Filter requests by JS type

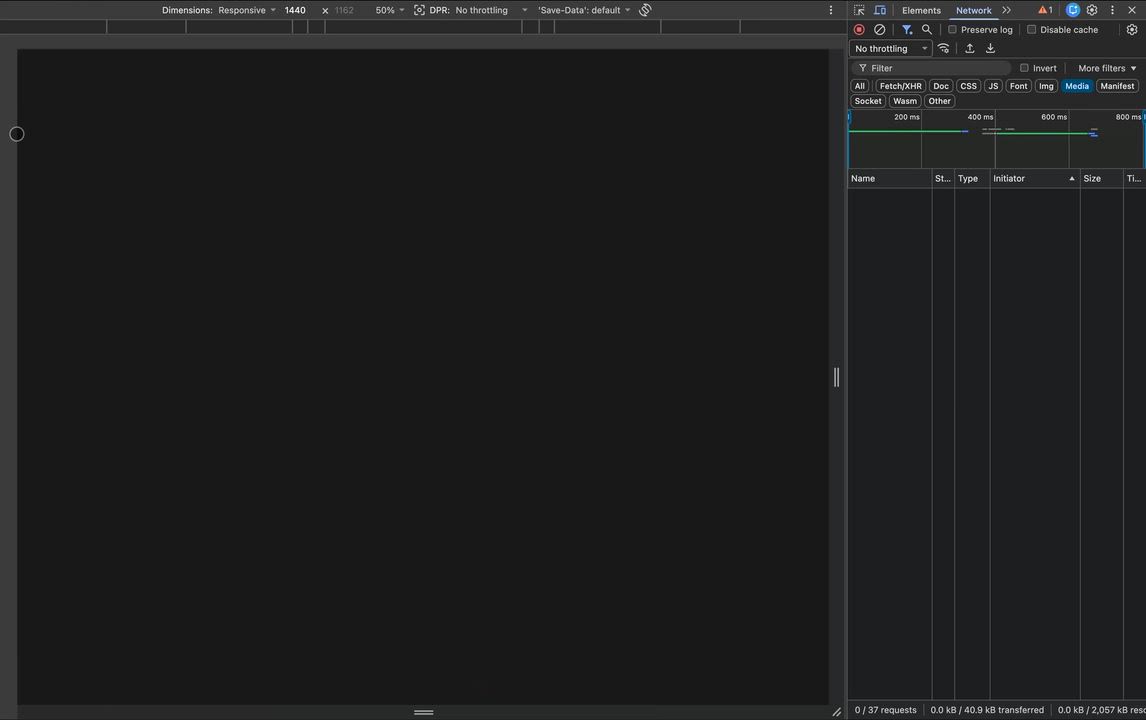pyautogui.click(x=993, y=86)
